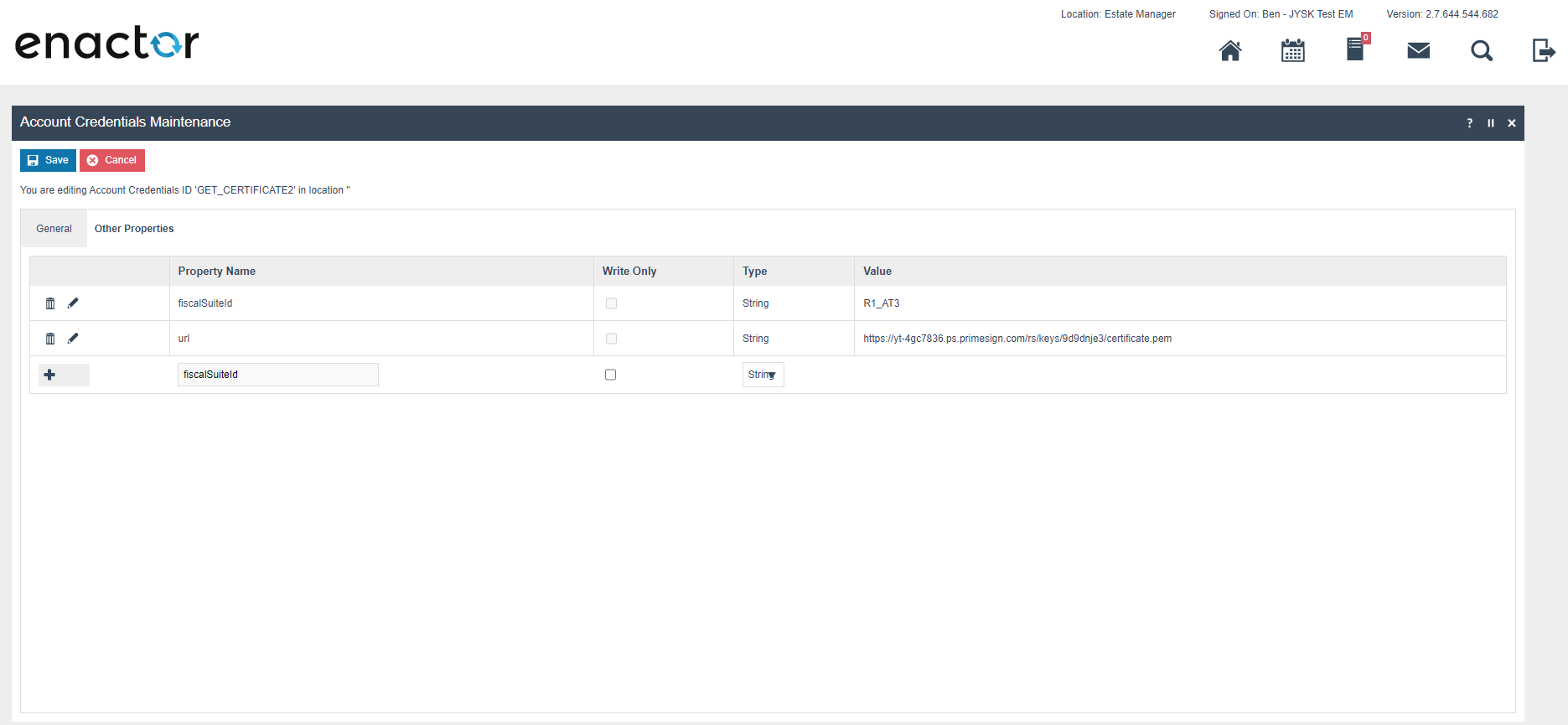The image size is (1568, 725).
Task: Save the account credentials
Action: point(48,160)
